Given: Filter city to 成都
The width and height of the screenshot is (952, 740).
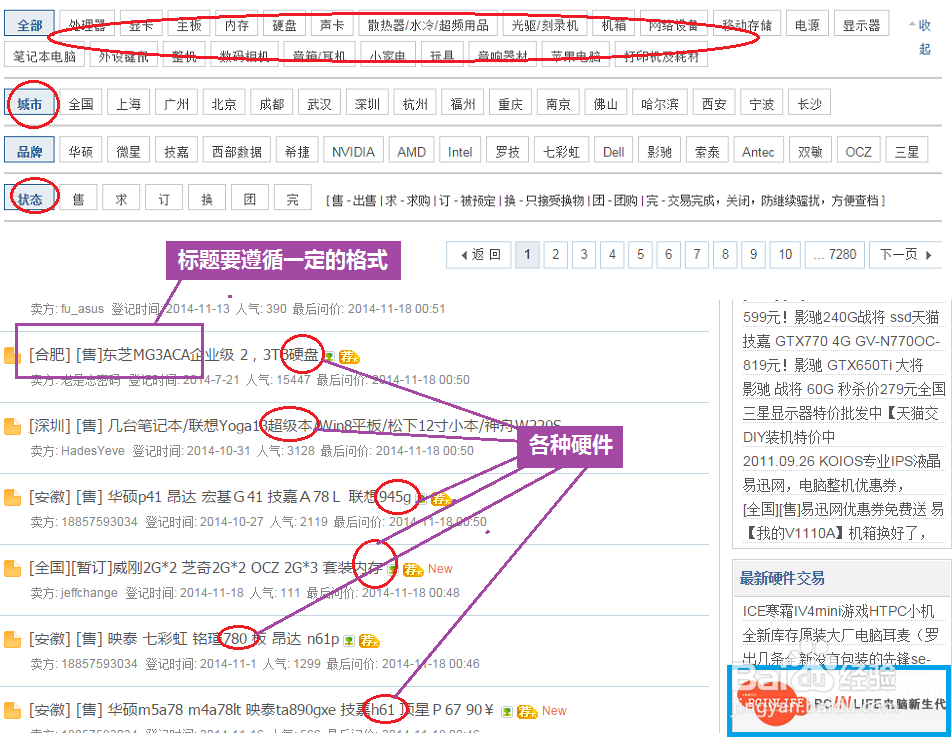Looking at the screenshot, I should point(271,104).
